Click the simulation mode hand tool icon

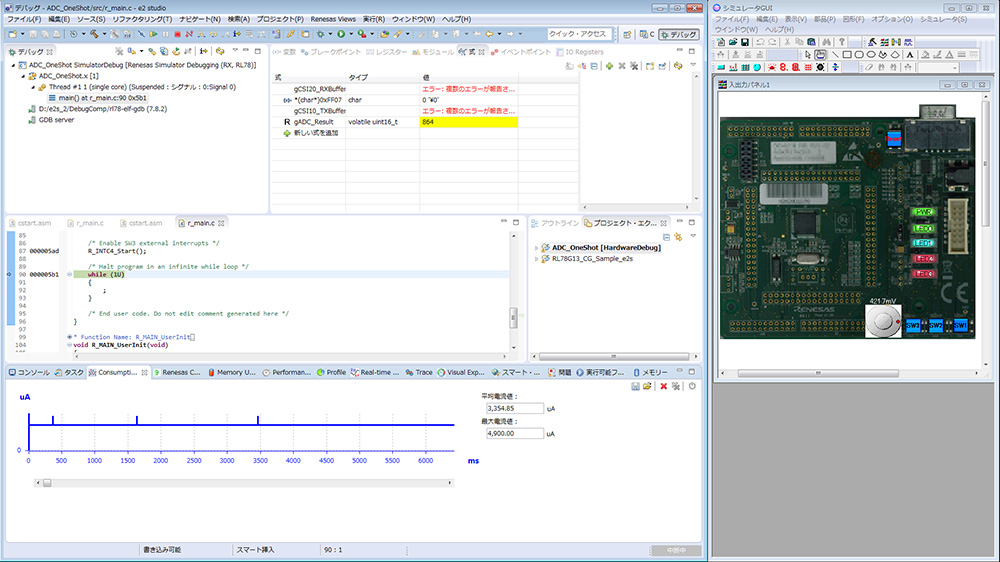[x=820, y=55]
